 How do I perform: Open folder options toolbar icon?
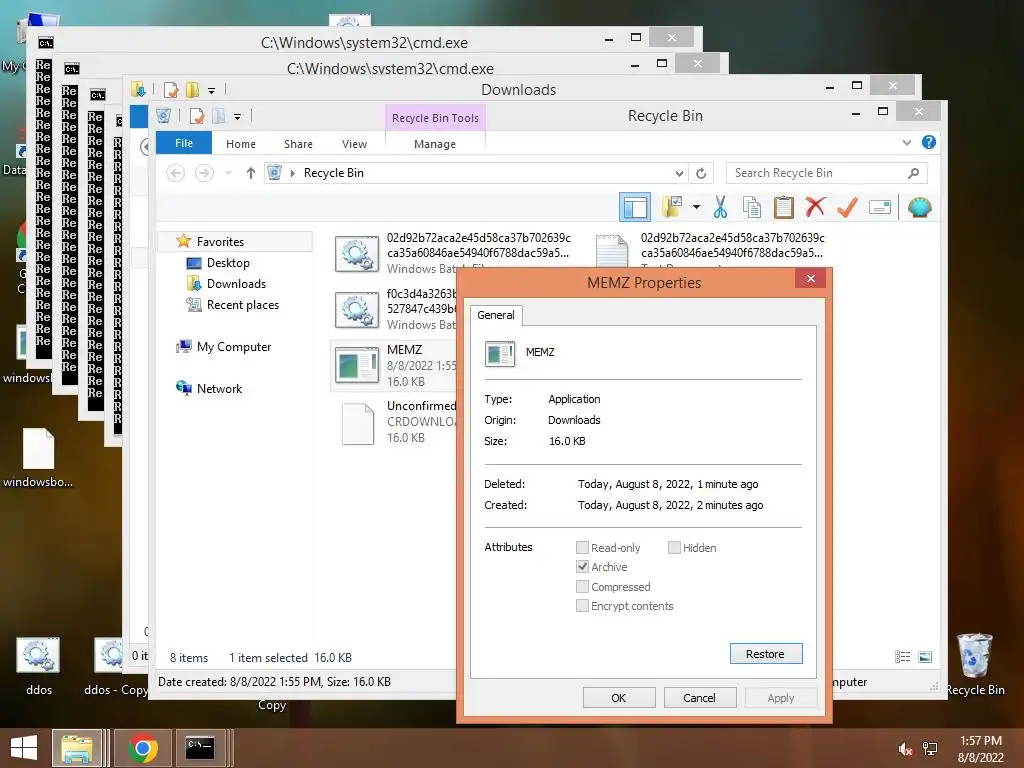point(671,208)
